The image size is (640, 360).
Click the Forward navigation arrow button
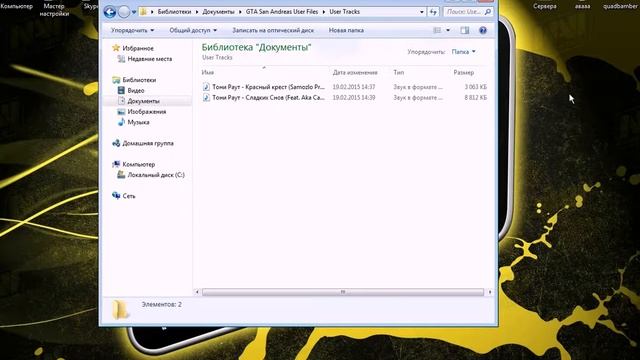[124, 12]
